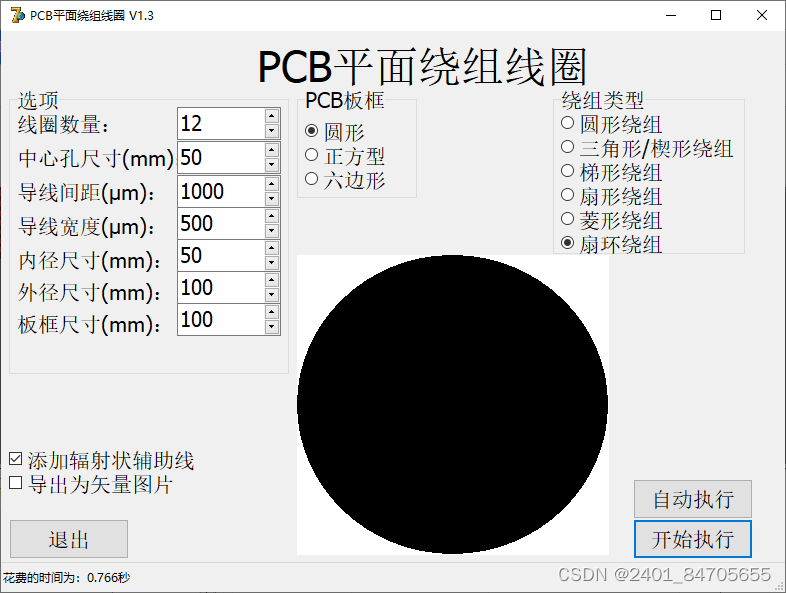Viewport: 786px width, 593px height.
Task: Click the 退出 button
Action: [69, 539]
